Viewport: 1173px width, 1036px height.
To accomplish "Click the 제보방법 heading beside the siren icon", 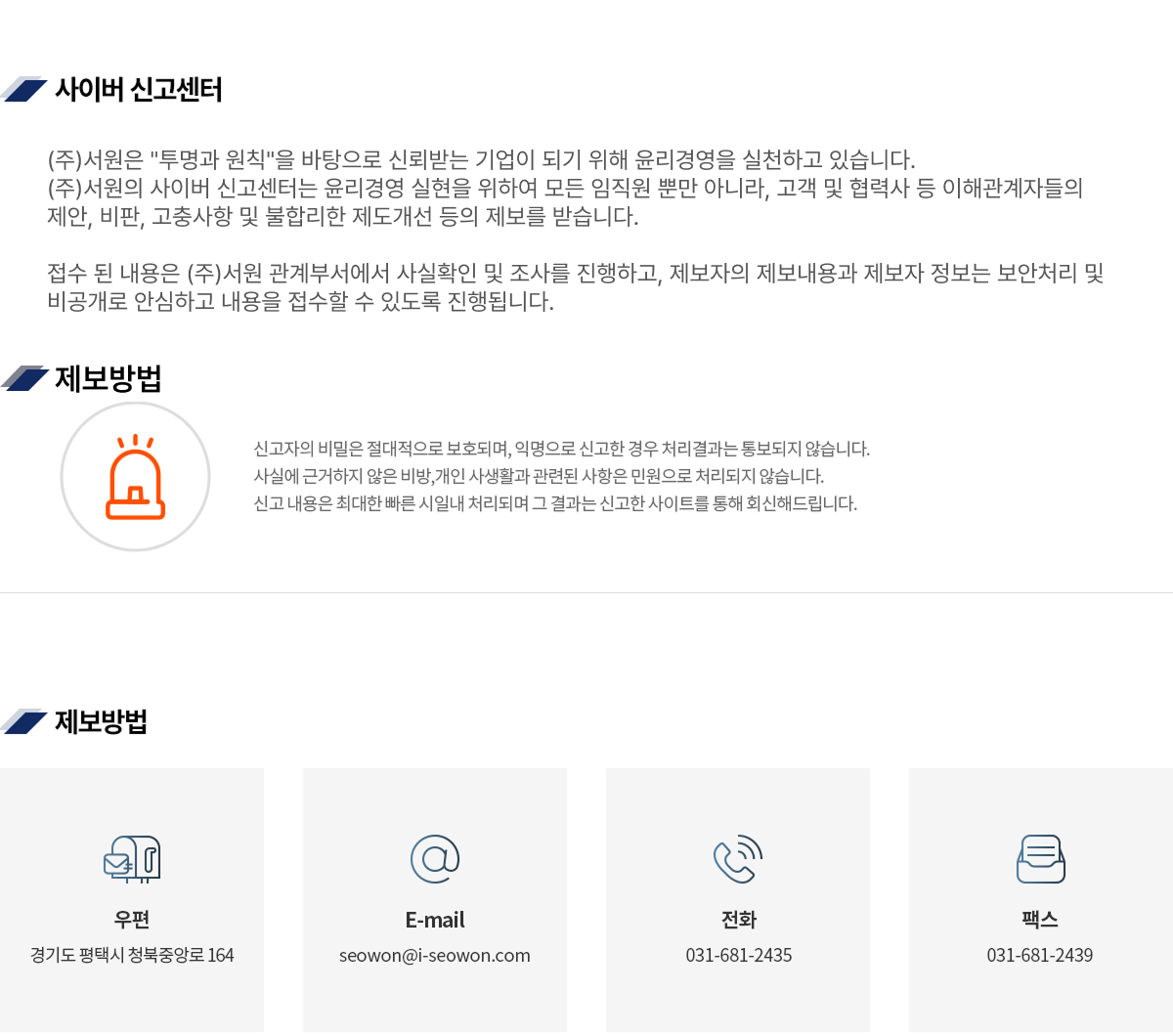I will 109,378.
